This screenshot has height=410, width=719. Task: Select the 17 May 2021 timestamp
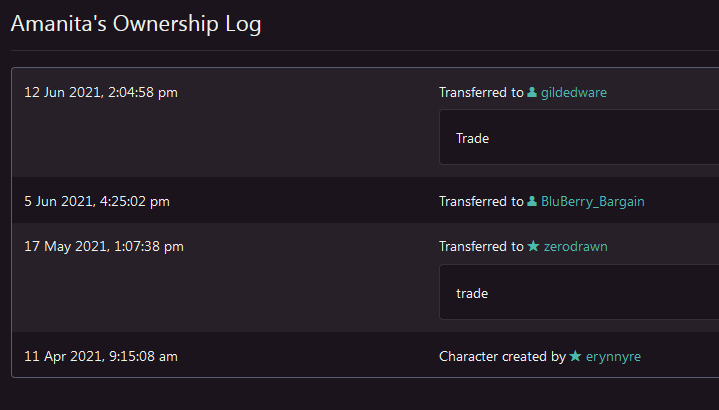click(104, 246)
